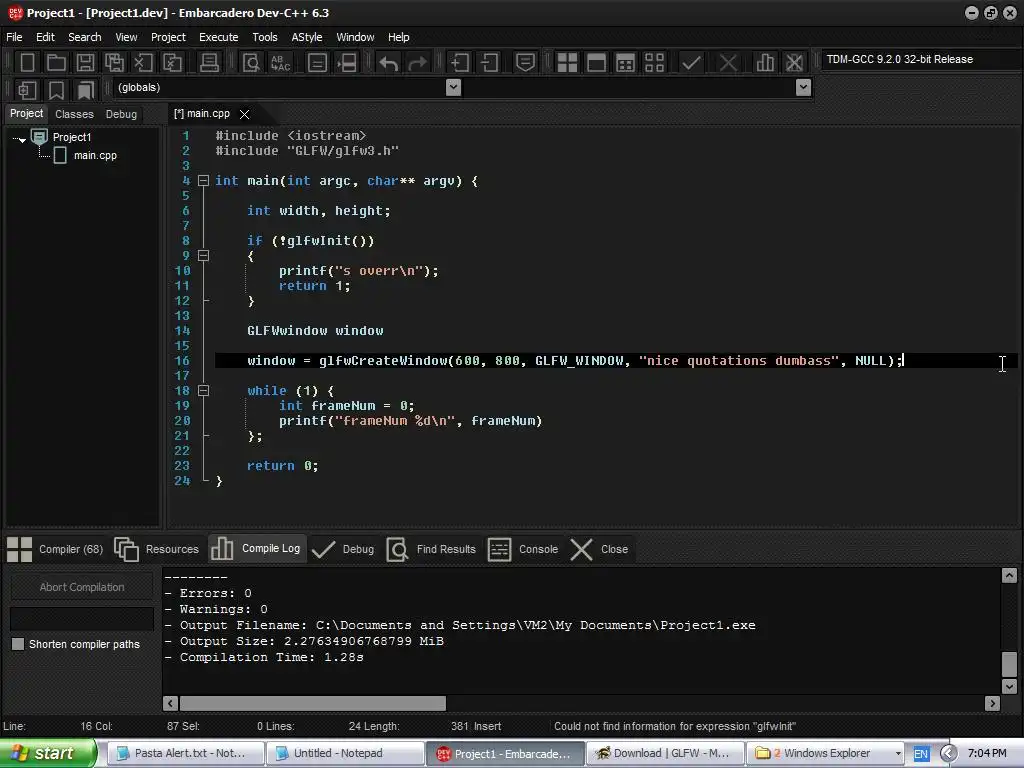
Task: Open the (globals) scope dropdown
Action: [453, 88]
